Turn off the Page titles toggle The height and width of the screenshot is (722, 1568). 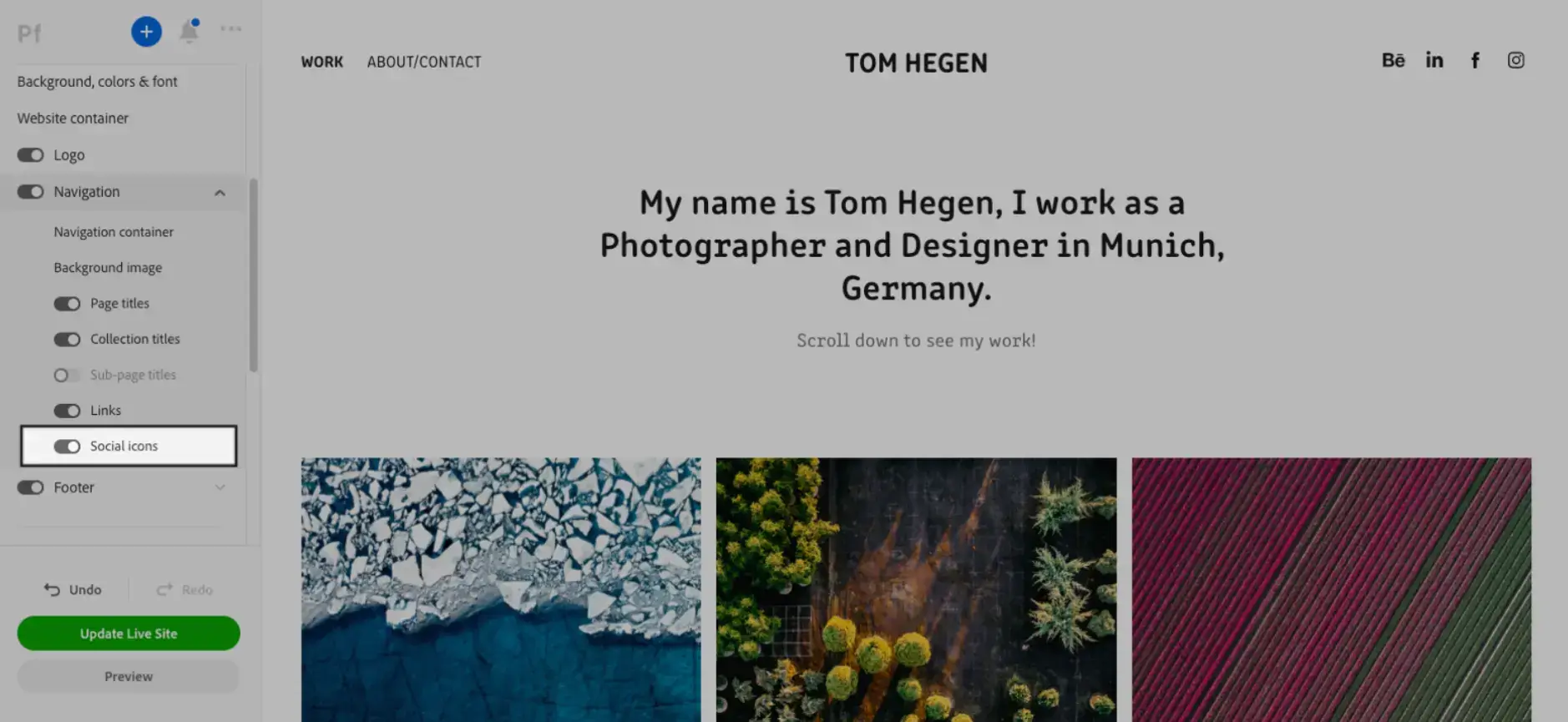(68, 304)
